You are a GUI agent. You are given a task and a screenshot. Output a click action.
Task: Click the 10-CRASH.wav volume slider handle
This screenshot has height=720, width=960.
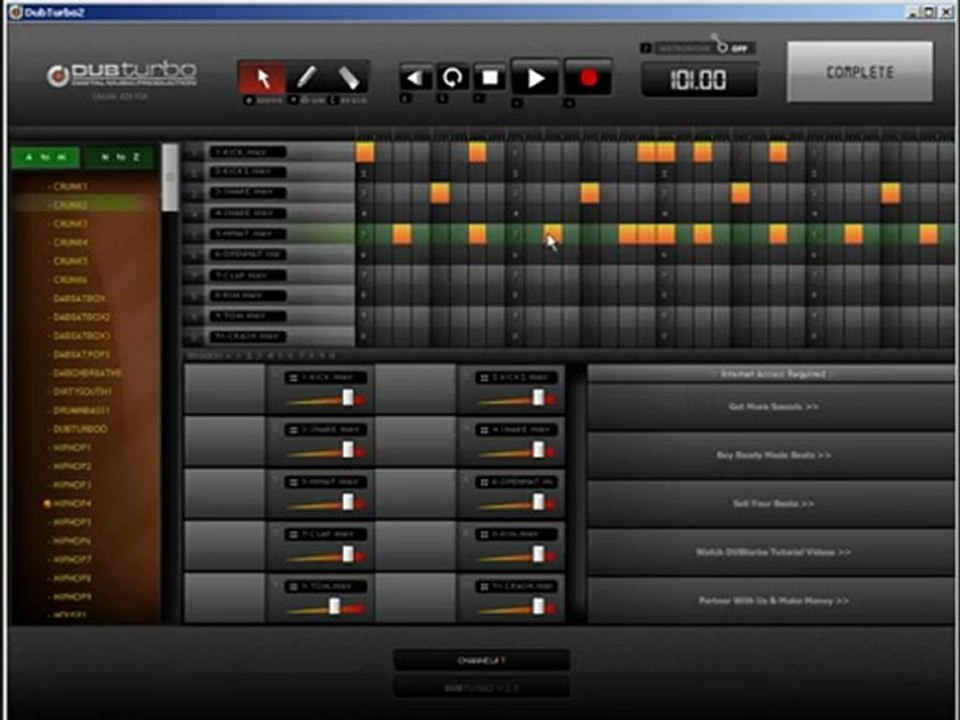(538, 606)
